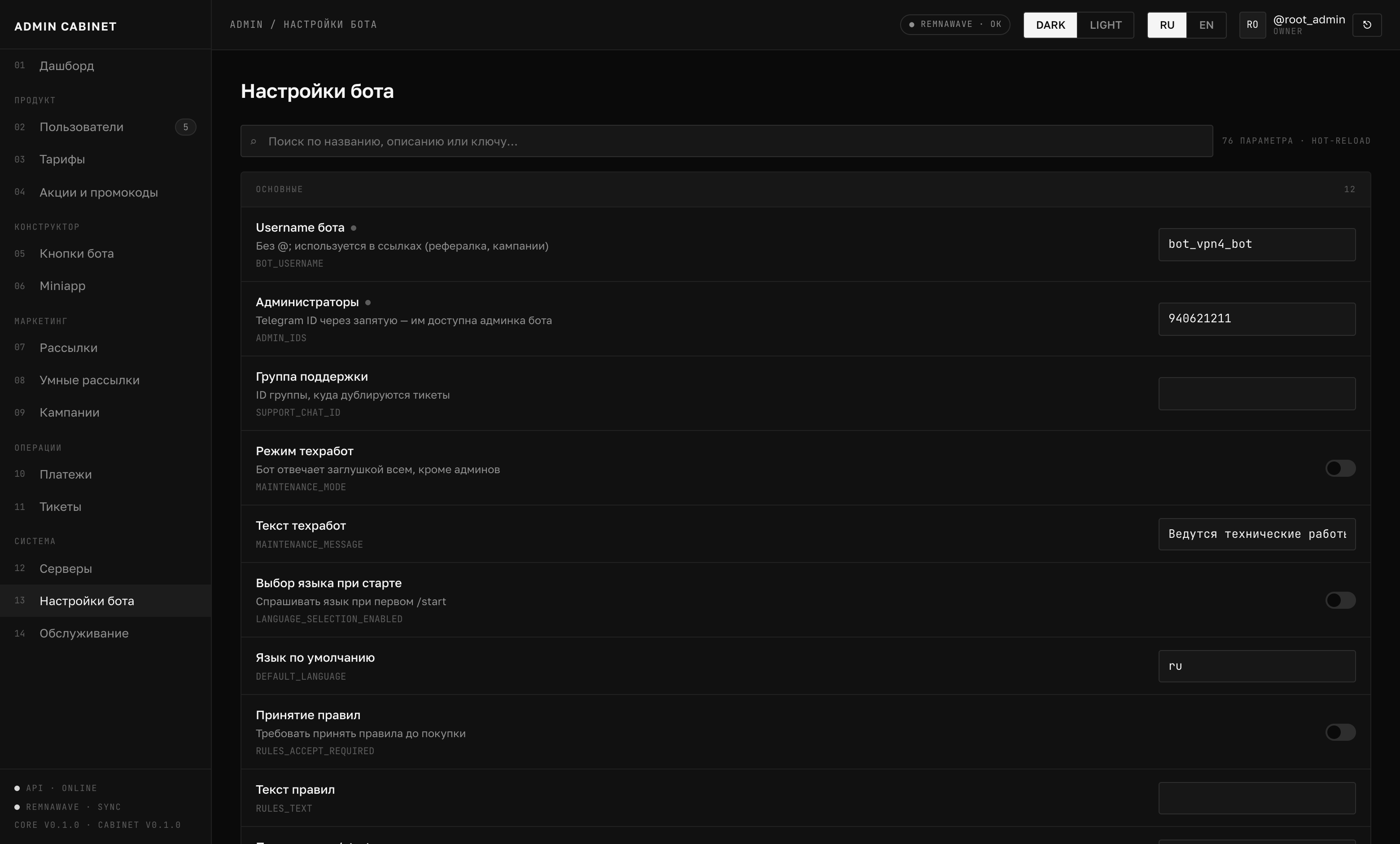Click the Users count badge showing 5
This screenshot has width=1400, height=844.
tap(185, 127)
